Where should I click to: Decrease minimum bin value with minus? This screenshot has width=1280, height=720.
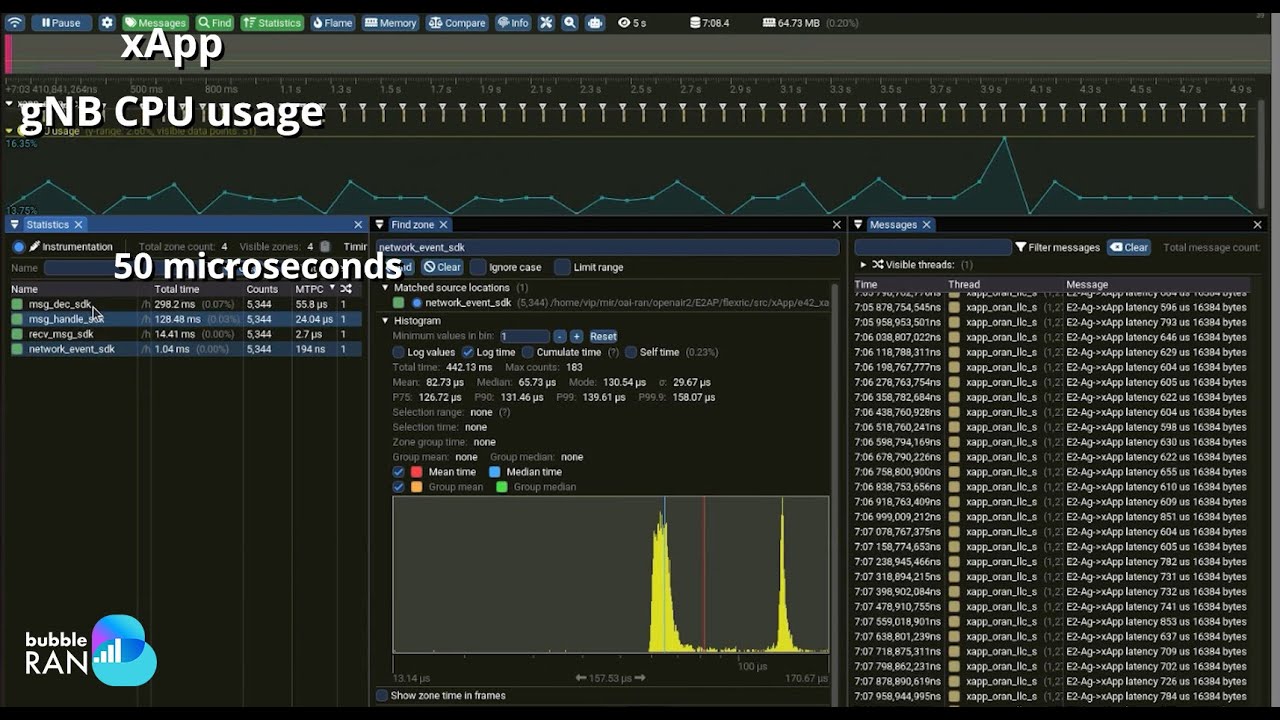click(560, 336)
